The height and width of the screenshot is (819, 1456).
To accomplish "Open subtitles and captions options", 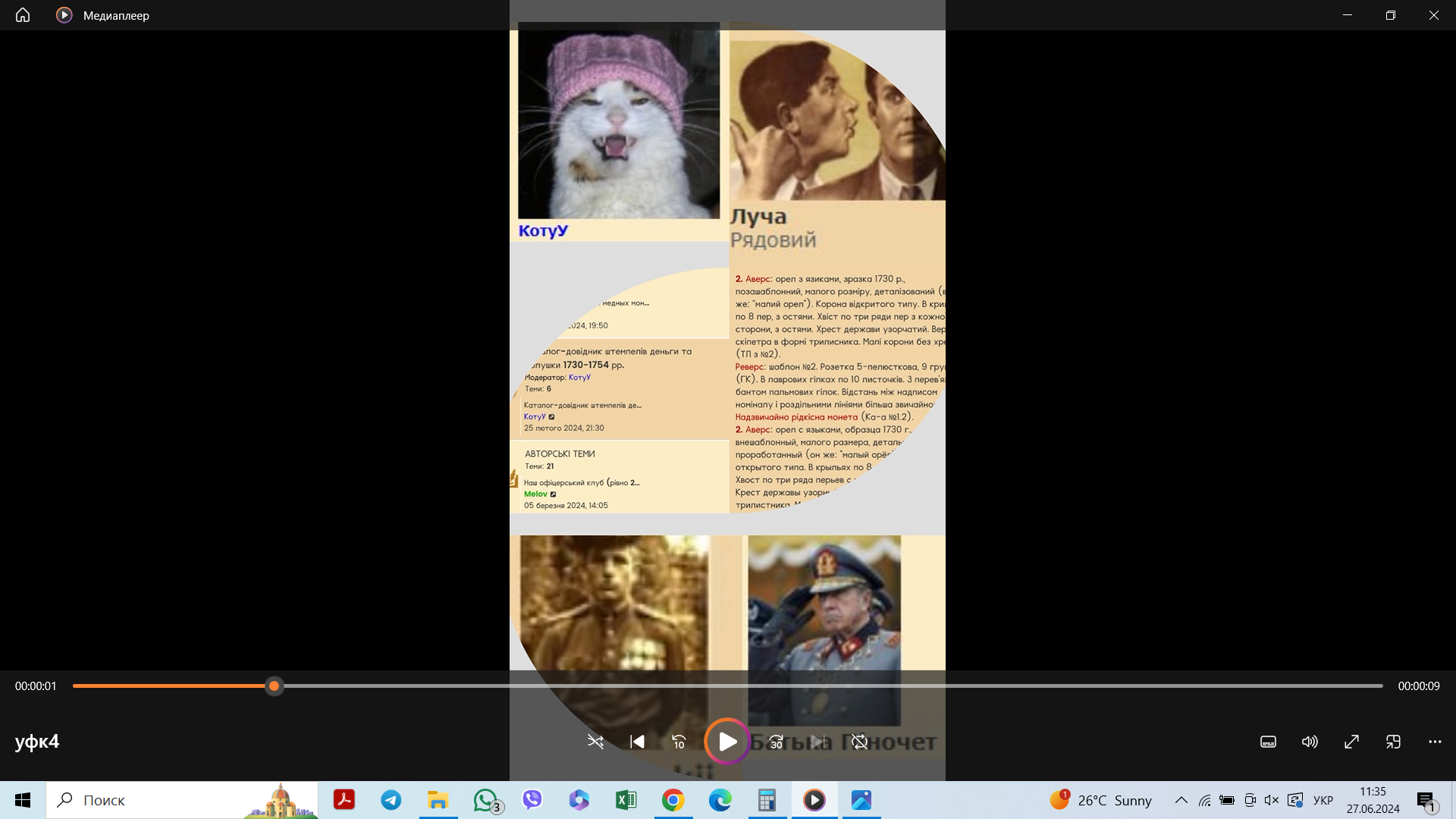I will tap(1268, 742).
